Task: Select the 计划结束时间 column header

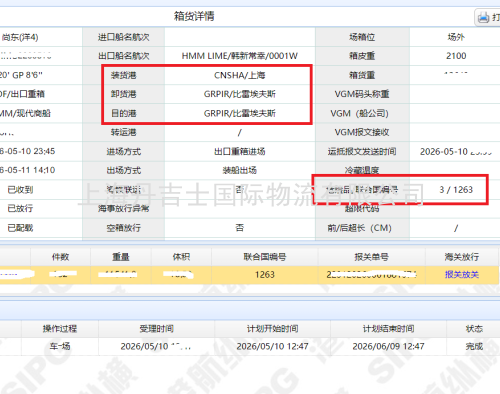Action: tap(389, 329)
